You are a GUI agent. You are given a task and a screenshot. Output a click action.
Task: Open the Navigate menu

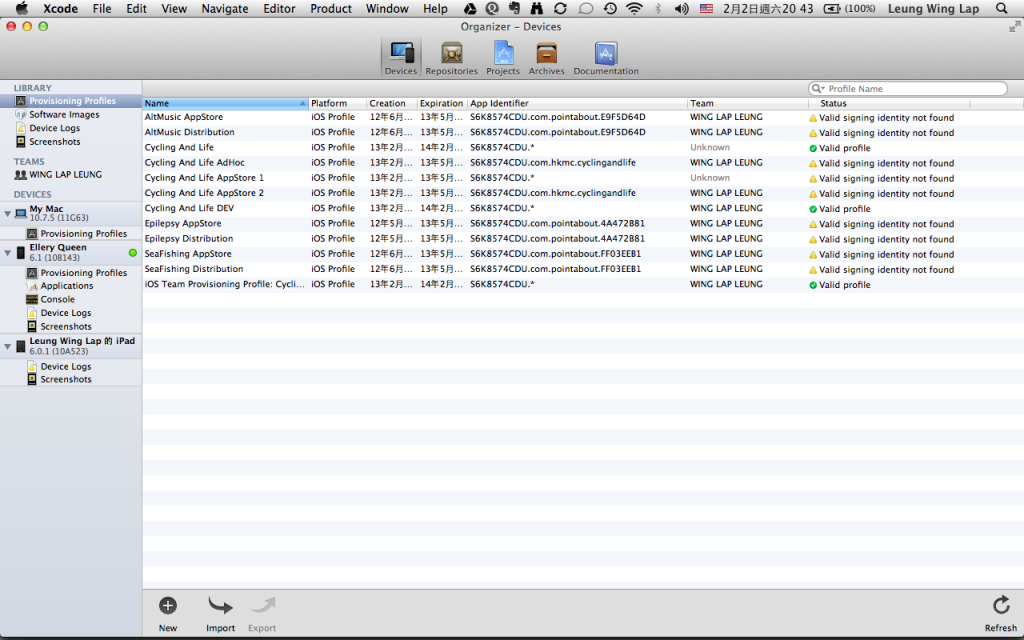[x=224, y=9]
